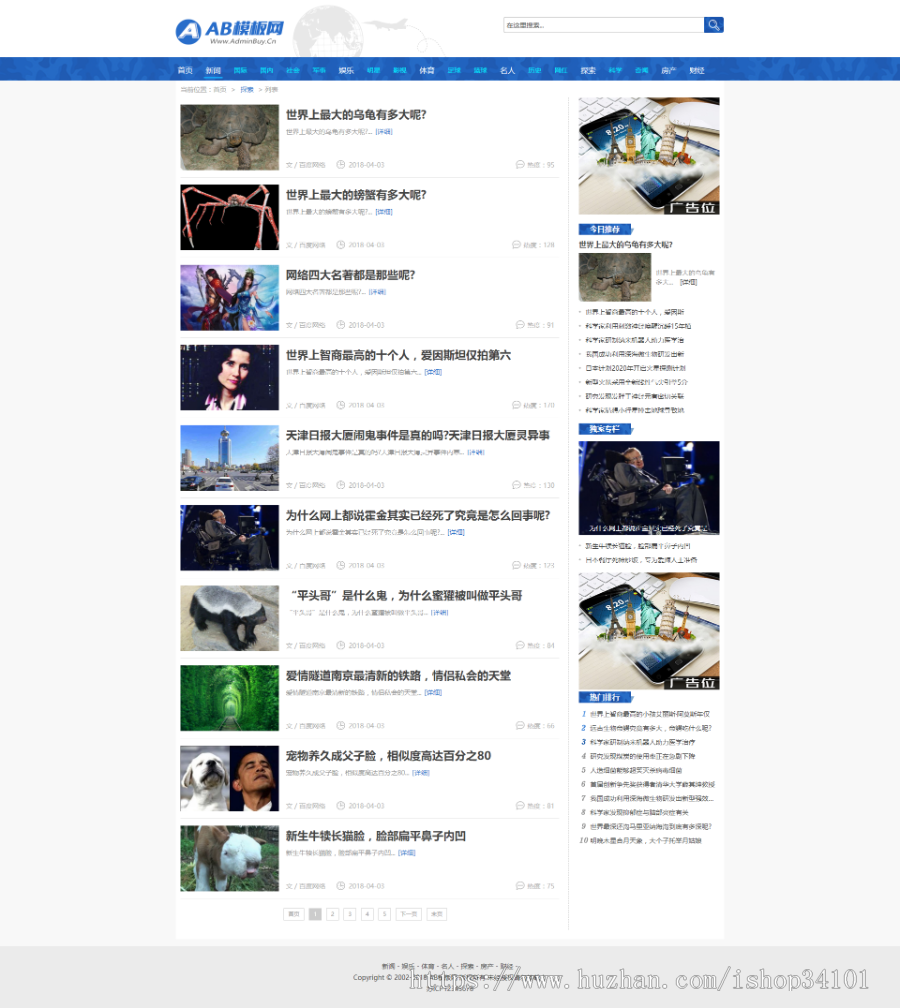
Task: Open the 探索 nav menu item
Action: pos(588,71)
